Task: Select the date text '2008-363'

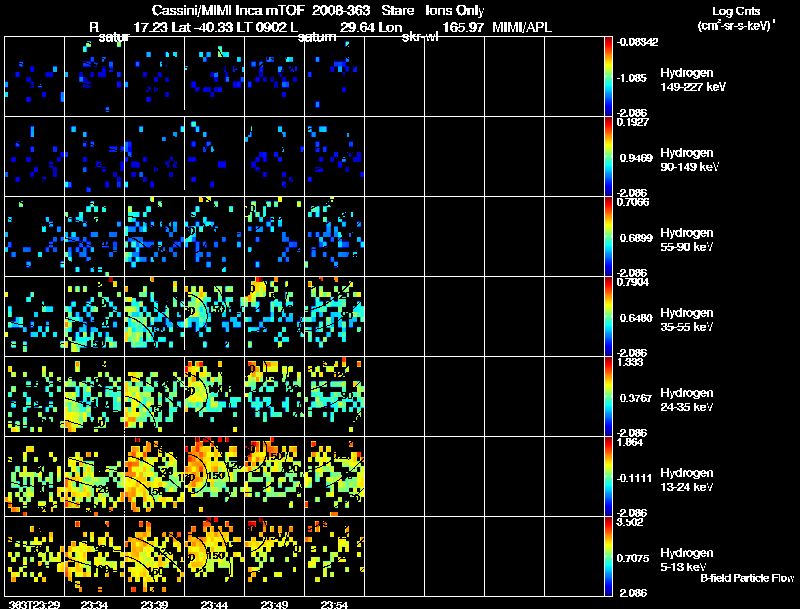Action: [x=341, y=11]
